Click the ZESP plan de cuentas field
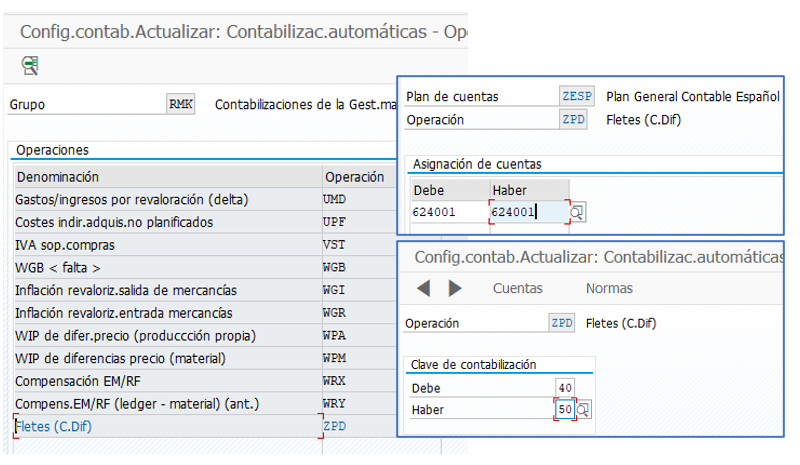 point(577,96)
